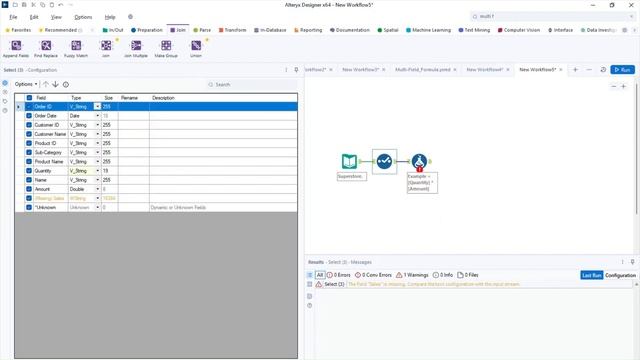The width and height of the screenshot is (640, 360).
Task: Pin the Configuration panel
Action: tap(296, 70)
